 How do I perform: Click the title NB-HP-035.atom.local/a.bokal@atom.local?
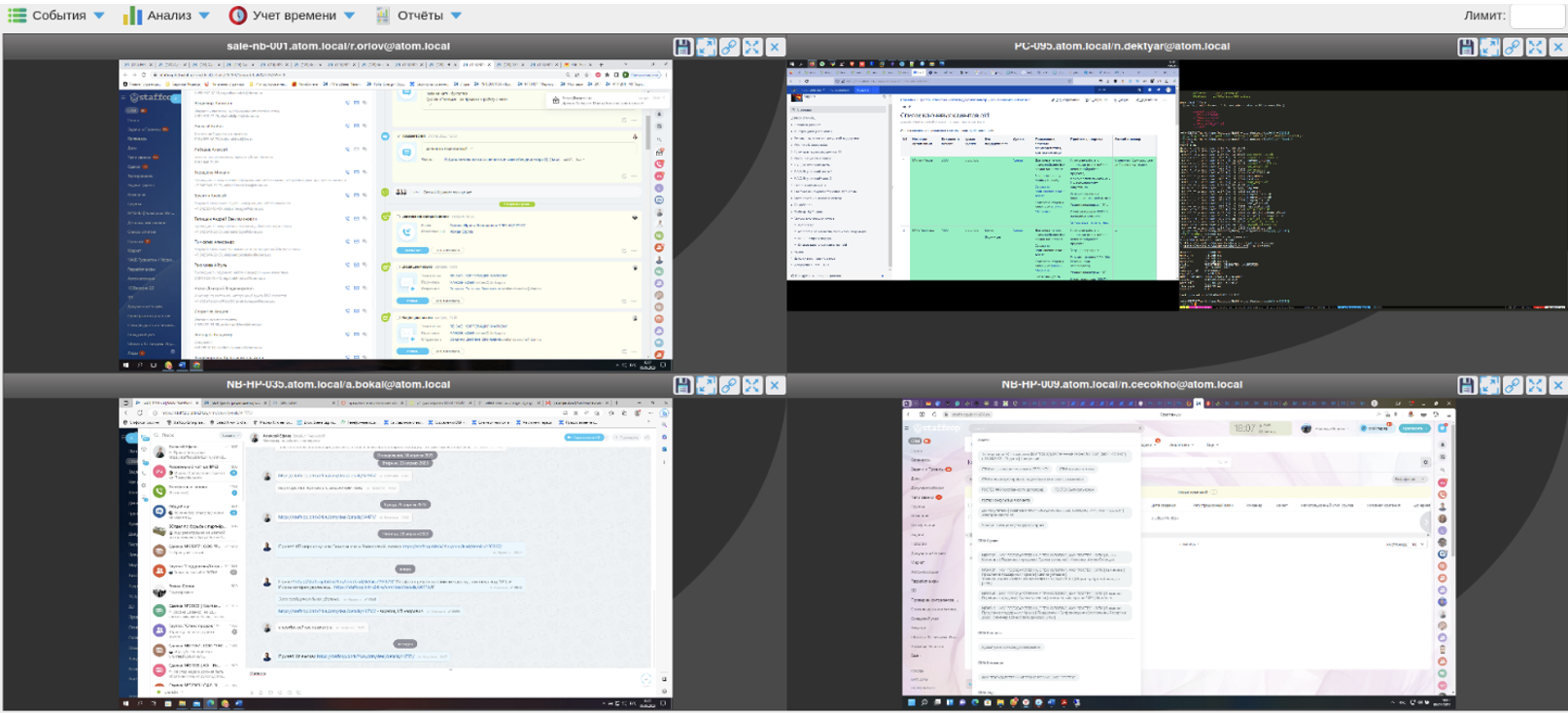tap(338, 384)
